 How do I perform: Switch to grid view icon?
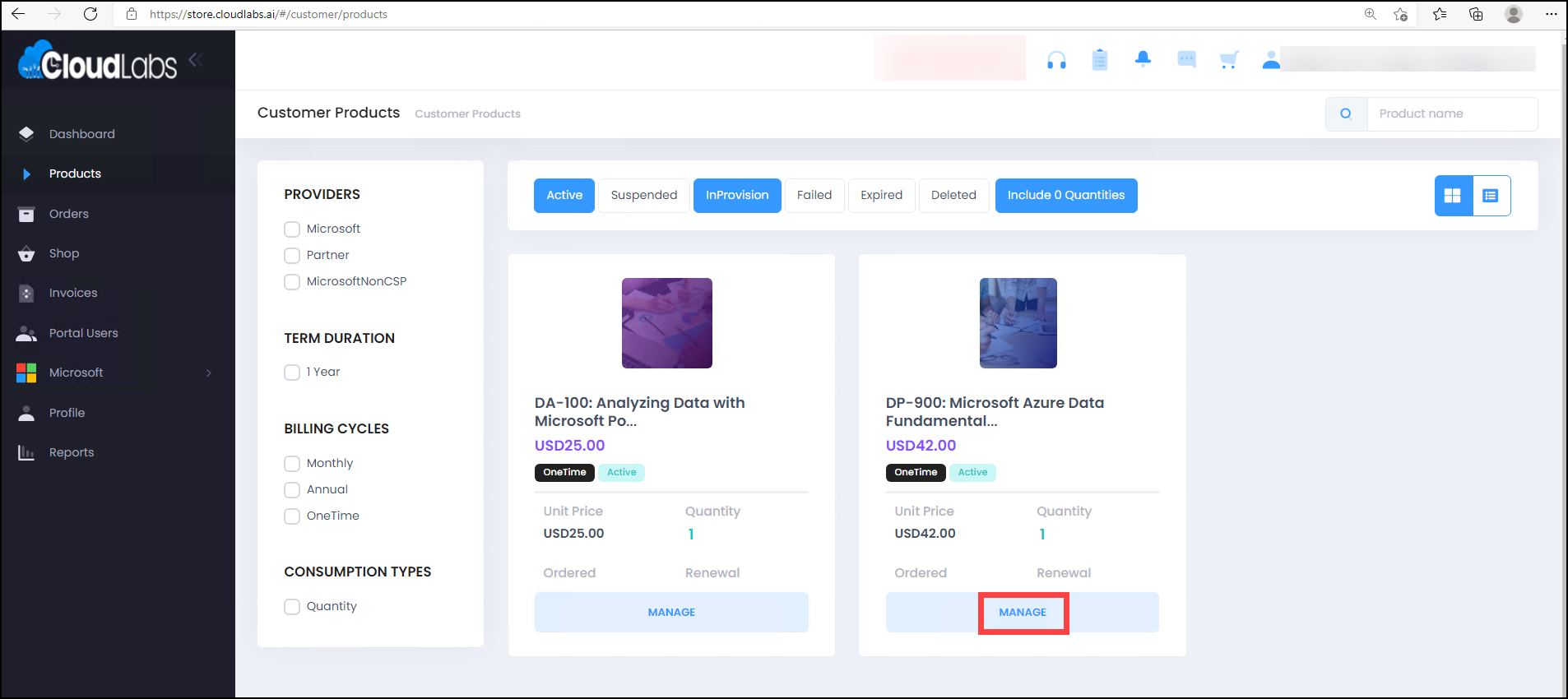[x=1453, y=196]
